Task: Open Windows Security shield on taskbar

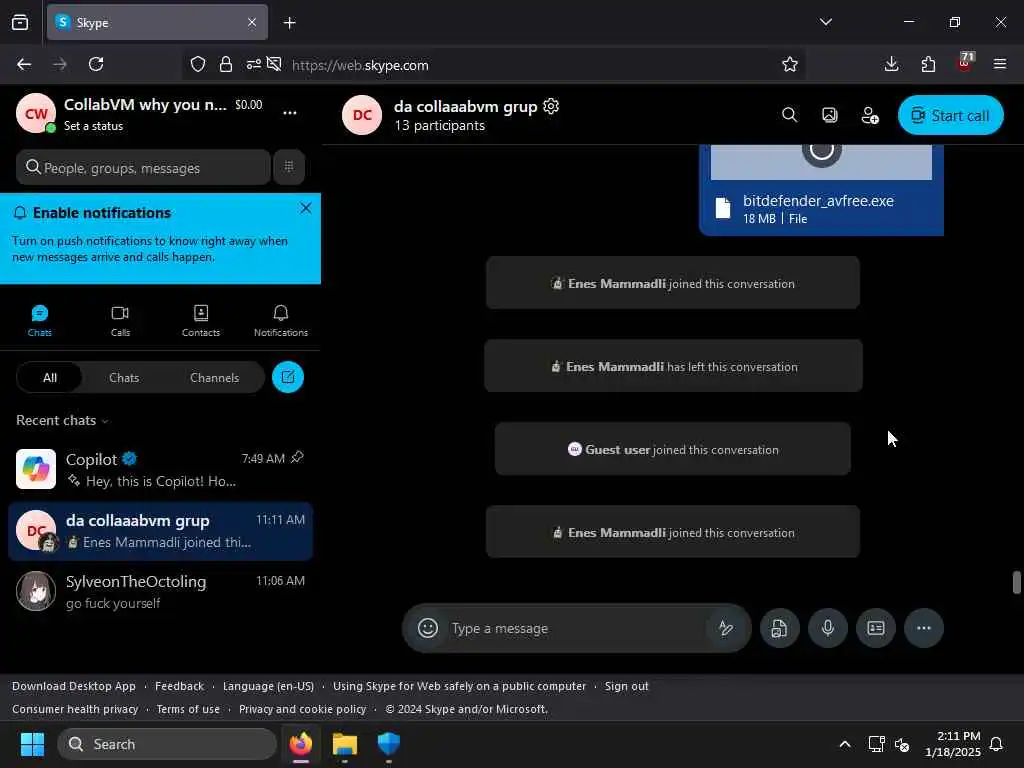Action: point(389,744)
